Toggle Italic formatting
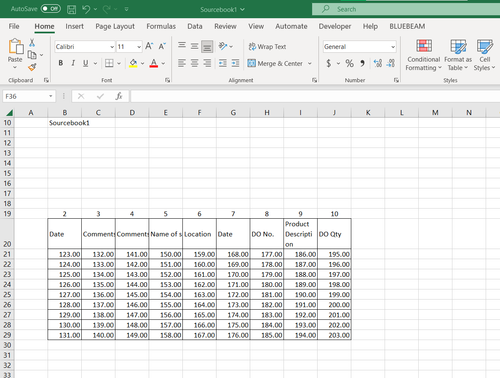Screen dimensions: 500x378 73,63
